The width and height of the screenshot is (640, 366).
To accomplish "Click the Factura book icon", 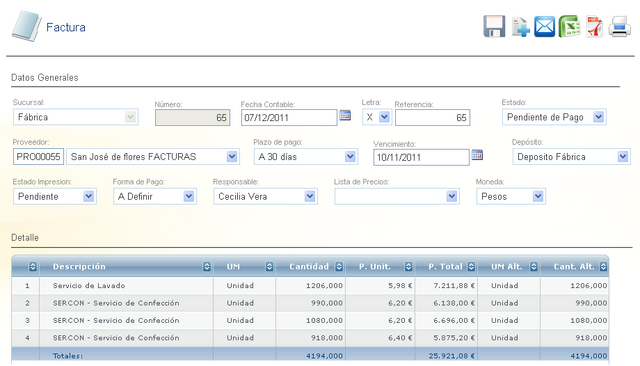I will [x=27, y=26].
